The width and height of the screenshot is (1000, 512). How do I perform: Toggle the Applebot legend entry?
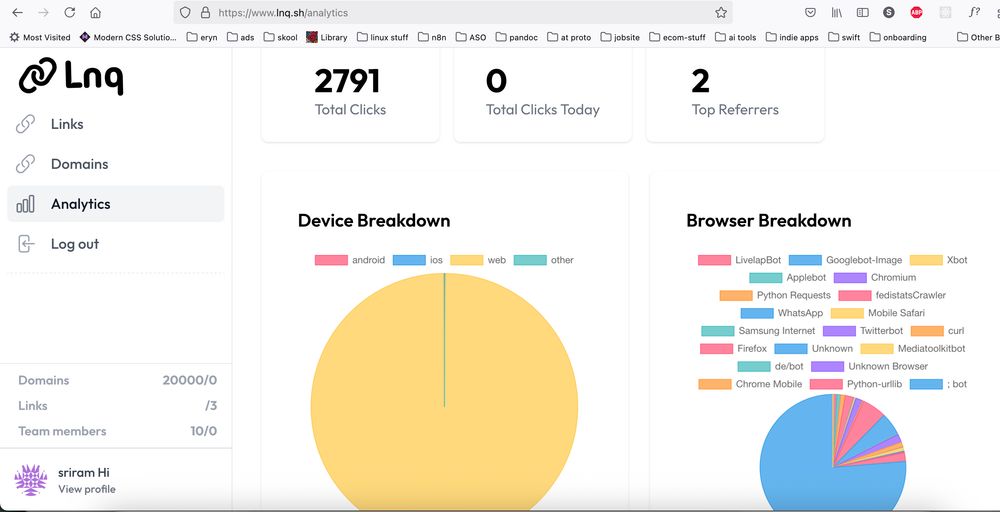(788, 278)
